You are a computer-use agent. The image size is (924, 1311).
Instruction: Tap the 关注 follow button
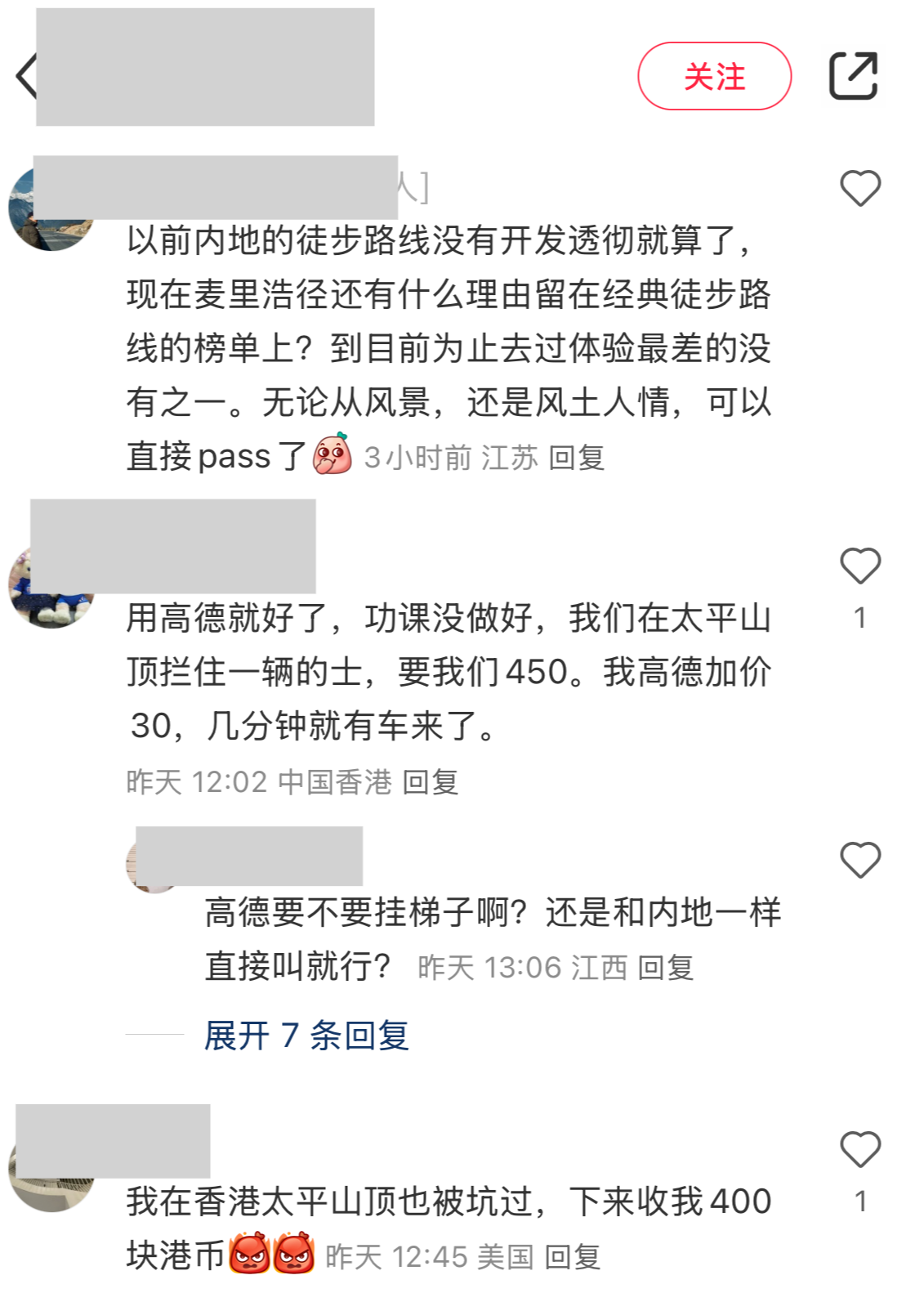click(x=714, y=76)
